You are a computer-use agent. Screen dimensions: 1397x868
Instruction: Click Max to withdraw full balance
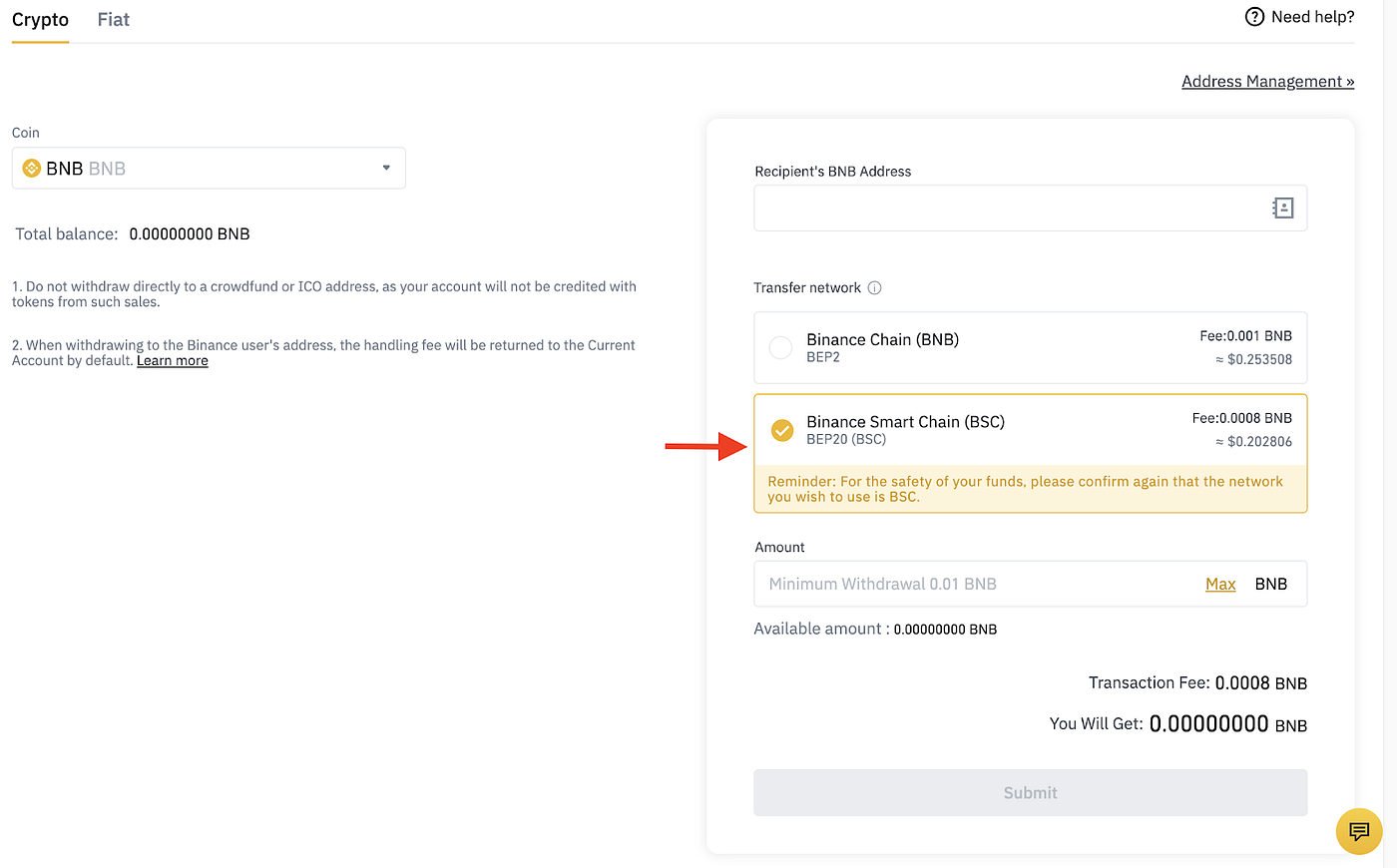click(1220, 584)
